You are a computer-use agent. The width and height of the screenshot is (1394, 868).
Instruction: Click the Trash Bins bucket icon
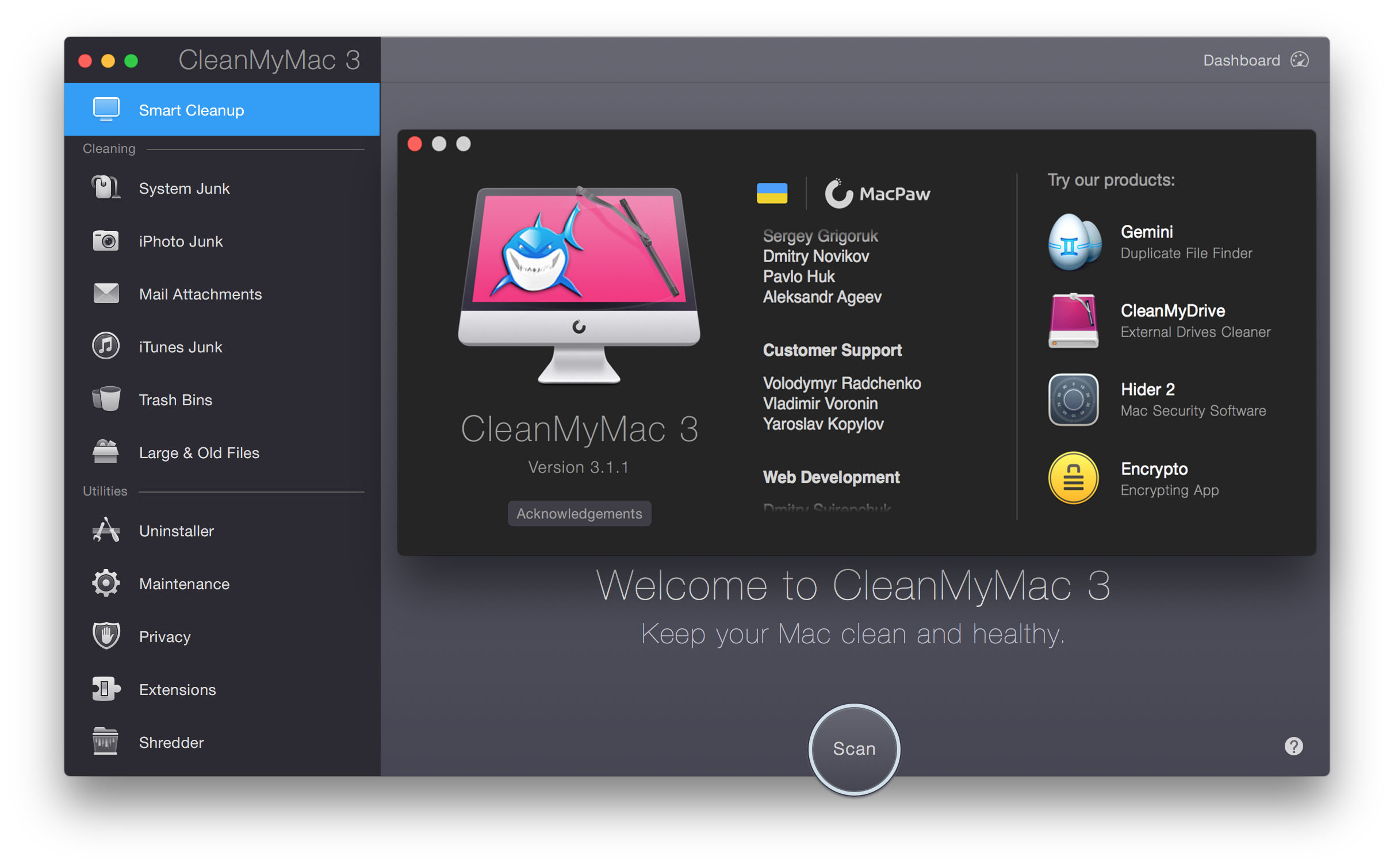(106, 399)
